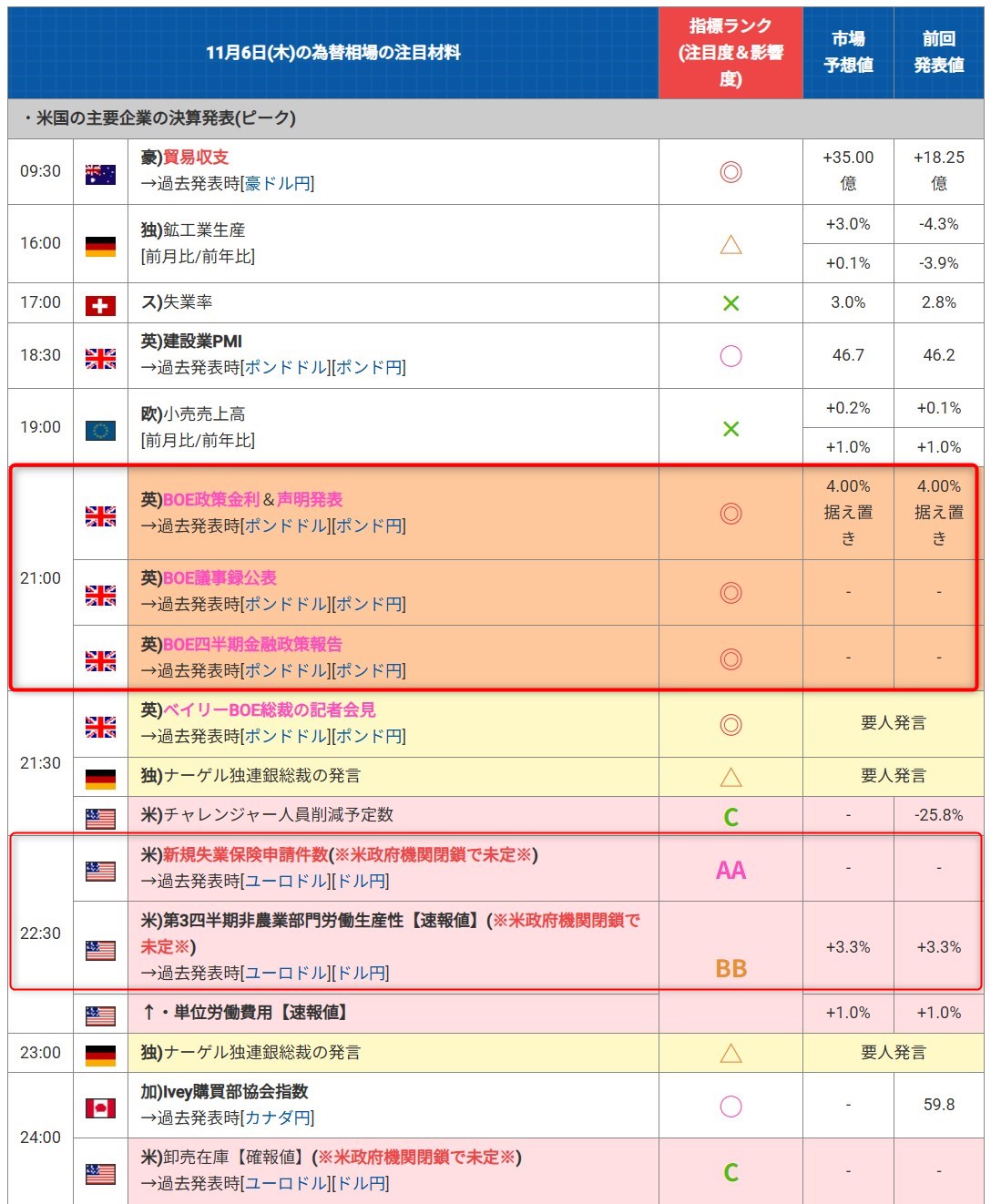991x1204 pixels.
Task: Click the pink AA rank for 新規失業保険申請件数
Action: [x=730, y=871]
